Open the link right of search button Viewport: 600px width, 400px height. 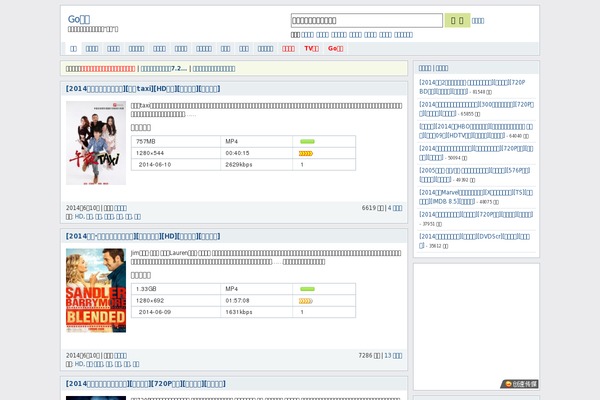[478, 21]
